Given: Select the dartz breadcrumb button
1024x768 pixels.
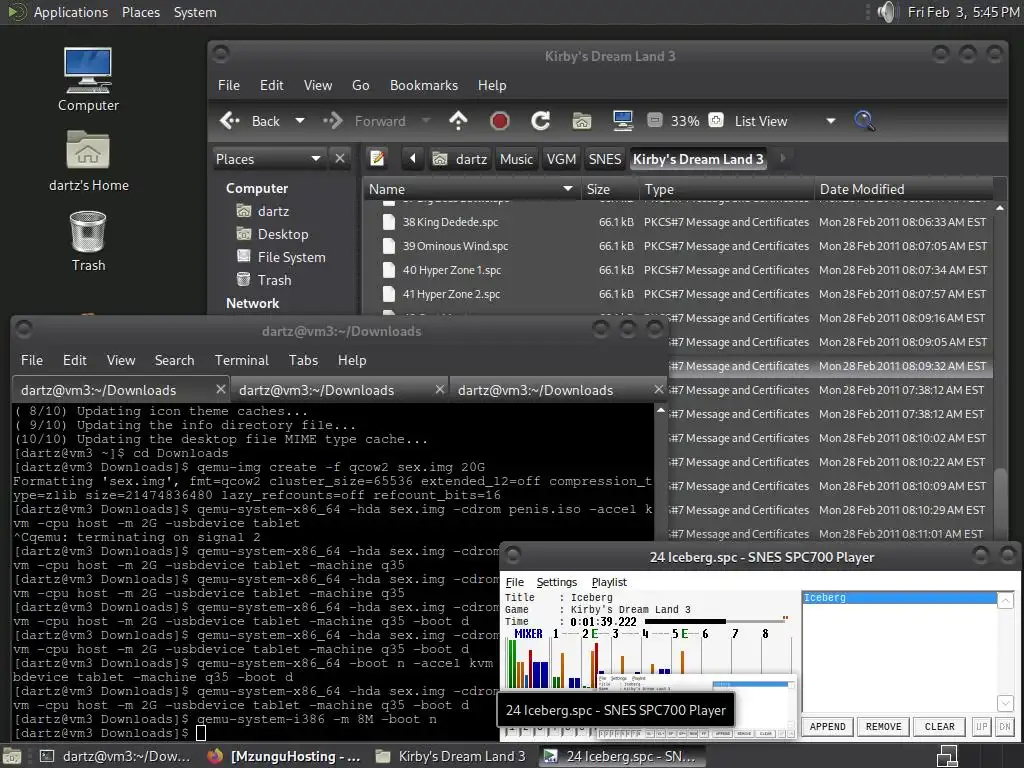Looking at the screenshot, I should [x=460, y=159].
